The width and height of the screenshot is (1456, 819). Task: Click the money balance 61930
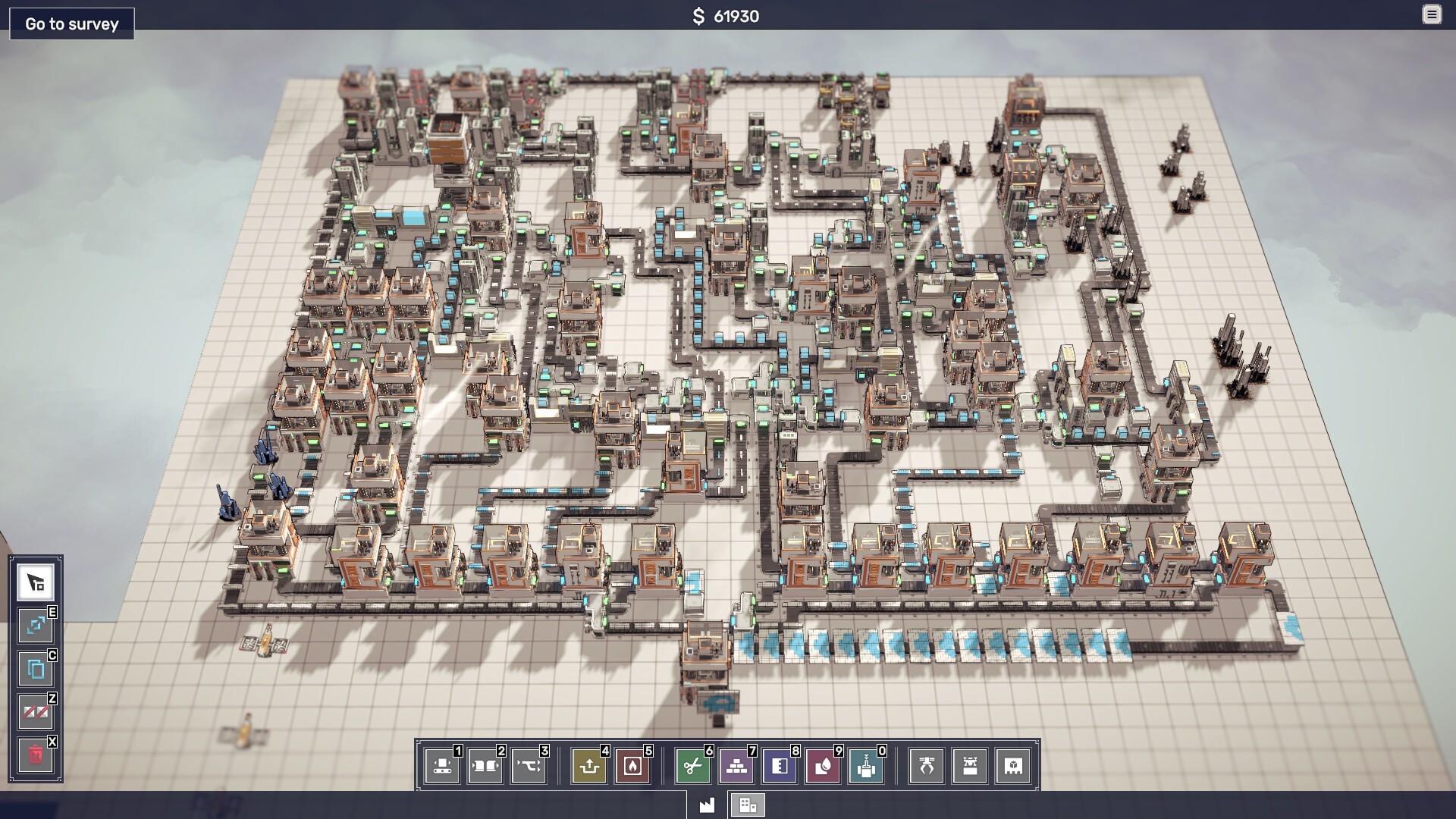tap(726, 16)
